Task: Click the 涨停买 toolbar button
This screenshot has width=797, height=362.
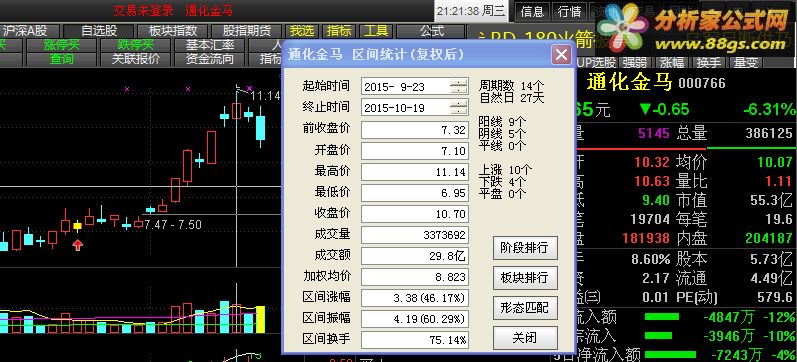Action: pos(62,45)
